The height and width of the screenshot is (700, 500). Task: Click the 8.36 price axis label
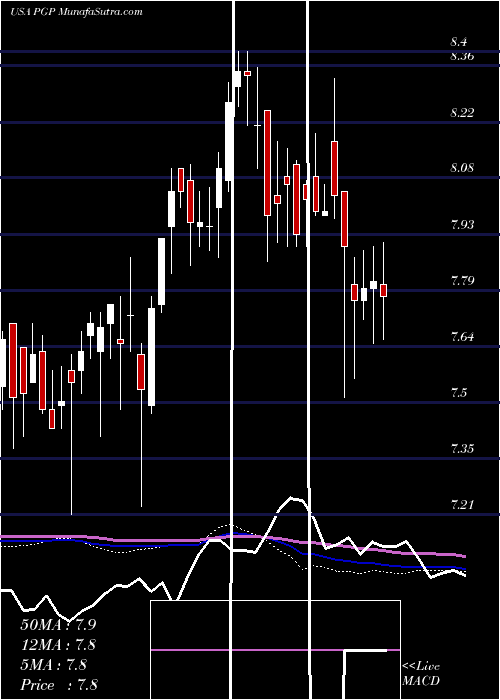[x=462, y=56]
